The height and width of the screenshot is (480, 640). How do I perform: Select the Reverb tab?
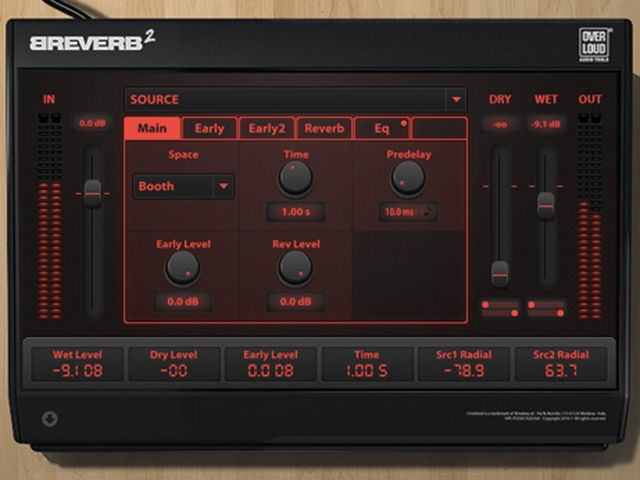324,128
